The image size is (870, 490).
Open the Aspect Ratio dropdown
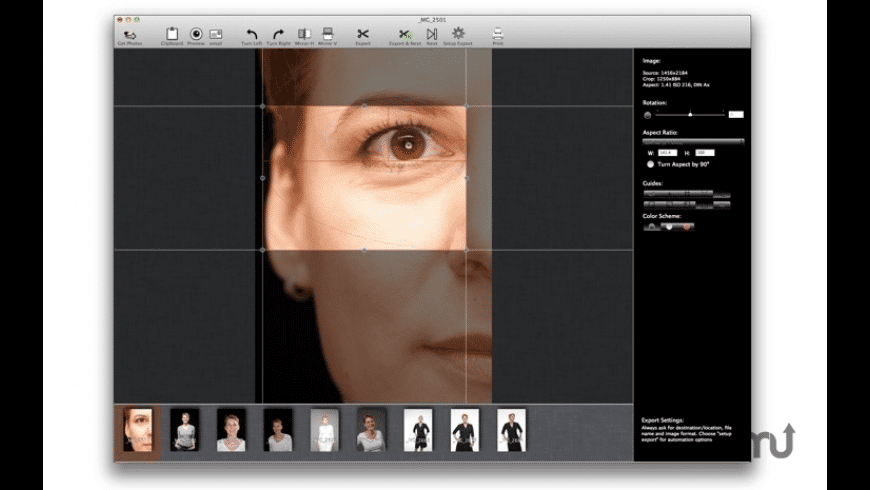tap(693, 142)
